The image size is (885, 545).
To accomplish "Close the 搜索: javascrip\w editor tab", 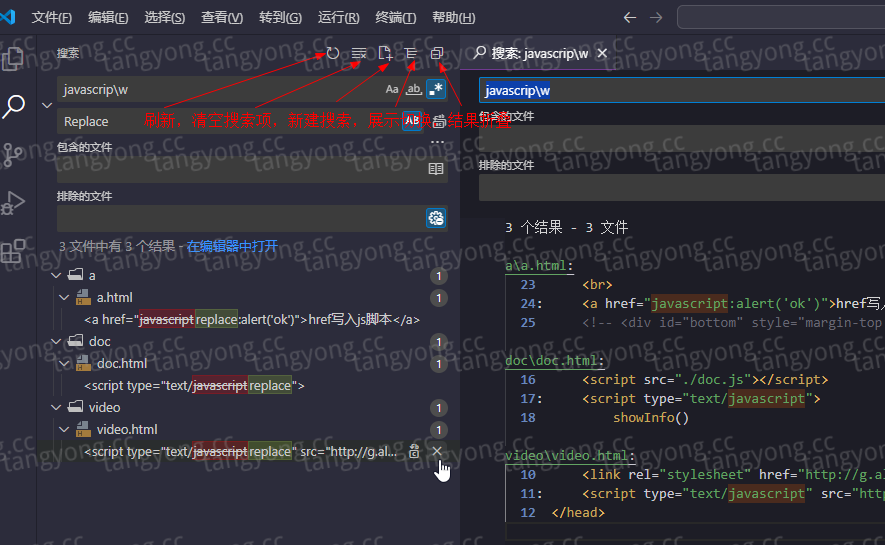I will click(x=602, y=53).
